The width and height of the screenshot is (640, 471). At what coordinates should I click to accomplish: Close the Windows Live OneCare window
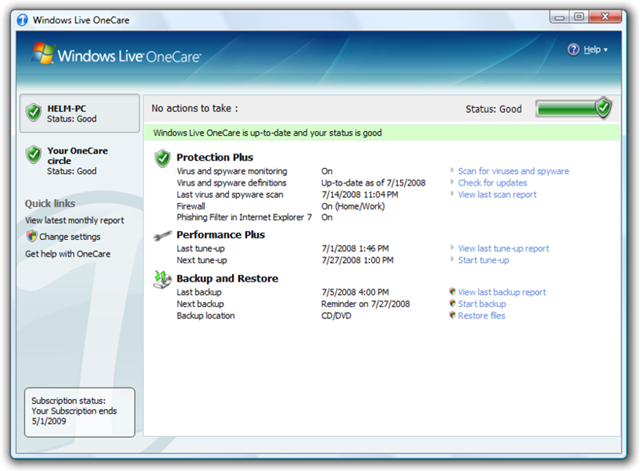click(605, 17)
